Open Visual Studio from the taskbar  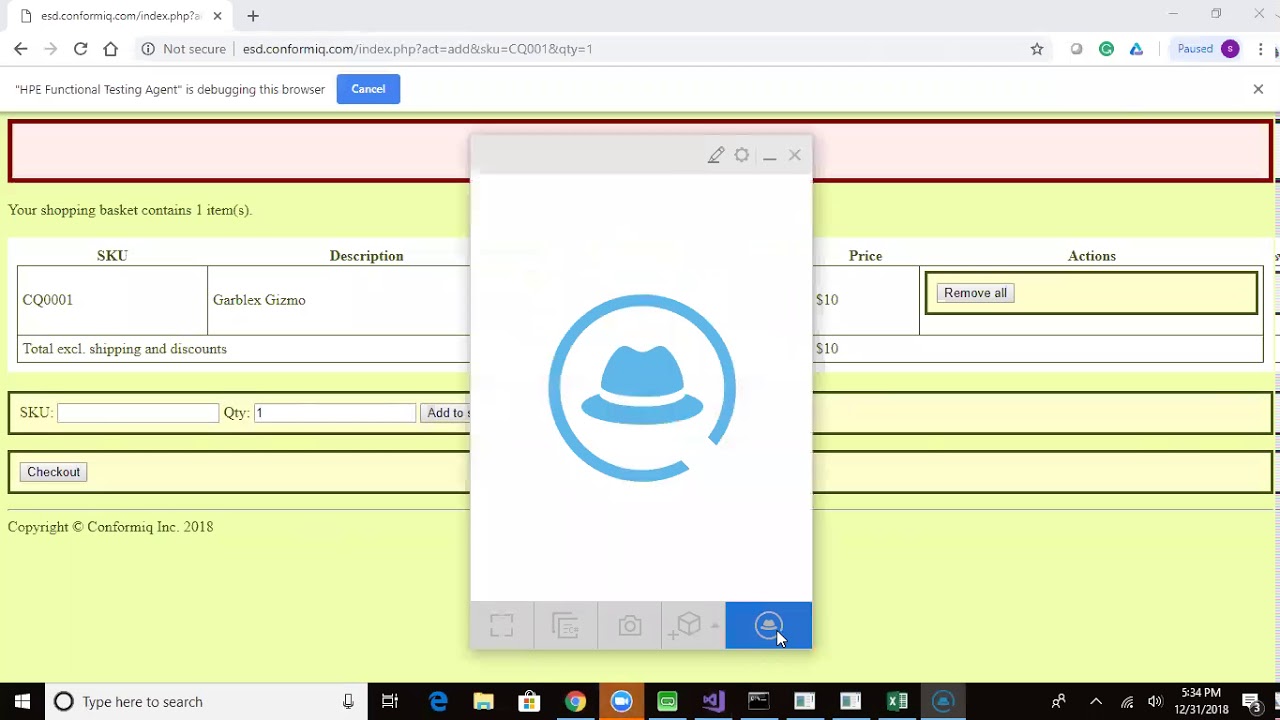pos(714,701)
